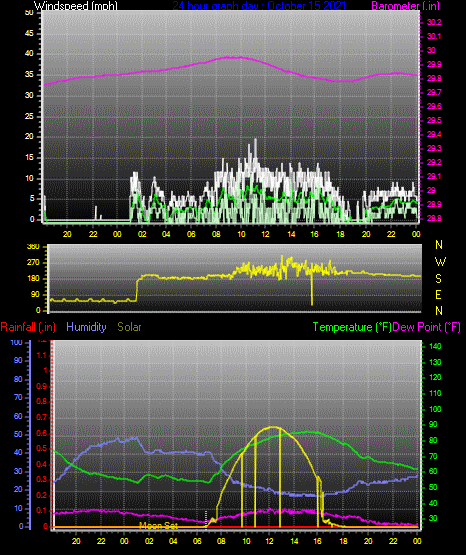
Task: Click rainfall axis value "0.6"
Action: [x=42, y=434]
